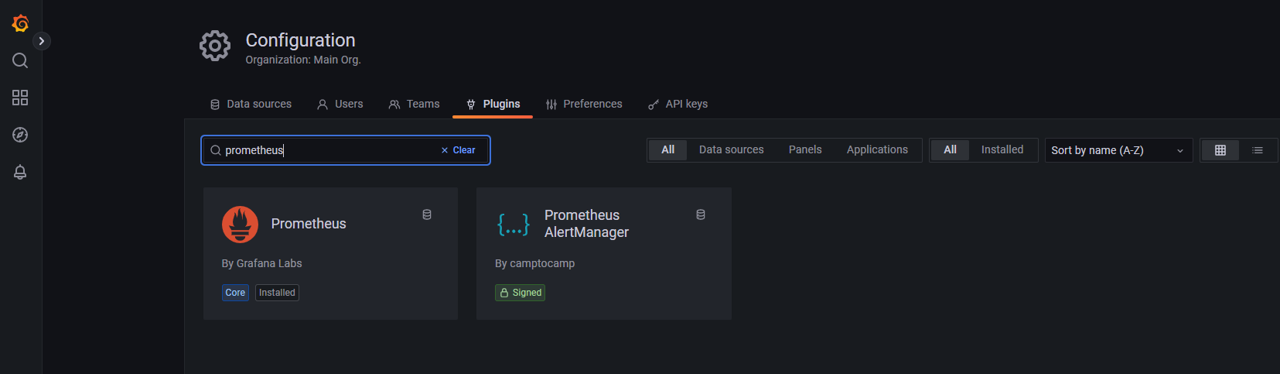Image resolution: width=1280 pixels, height=374 pixels.
Task: Switch to the Teams tab
Action: (414, 104)
